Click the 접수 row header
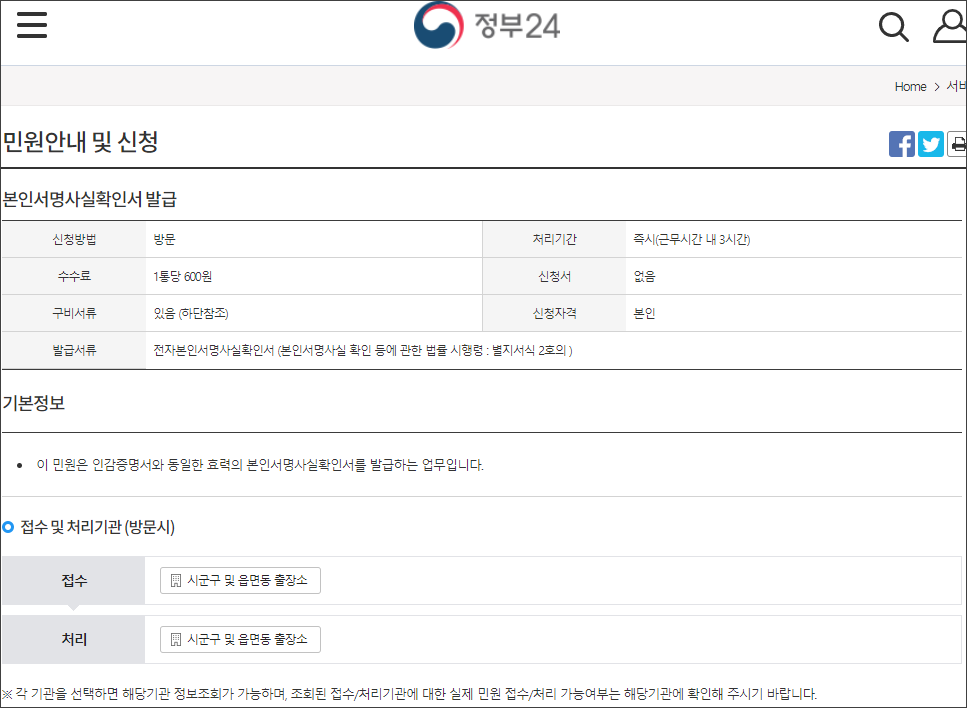Screen dimensions: 967x708 pos(74,580)
